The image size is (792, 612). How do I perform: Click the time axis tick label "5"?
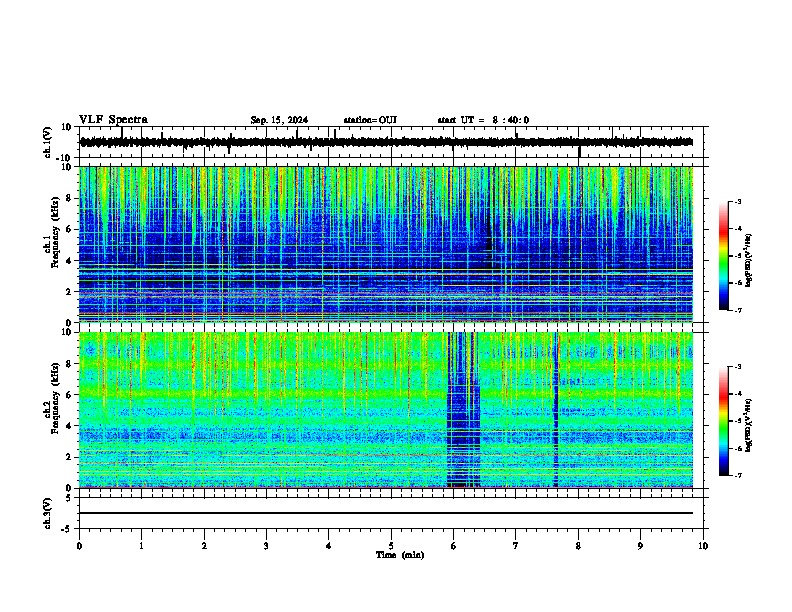point(391,546)
